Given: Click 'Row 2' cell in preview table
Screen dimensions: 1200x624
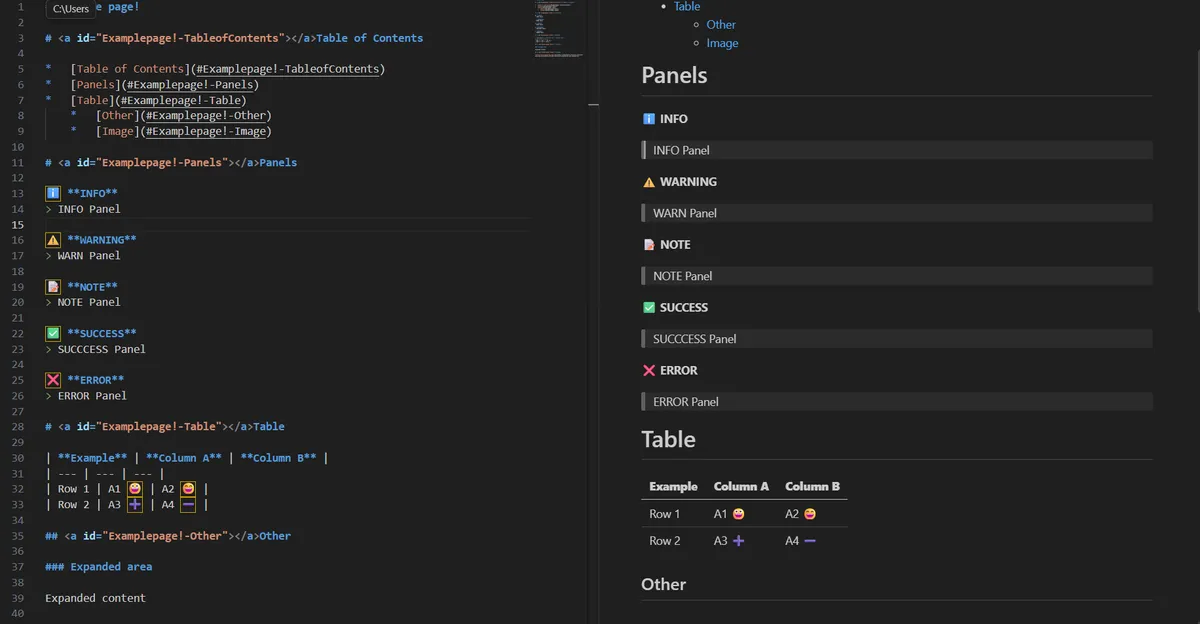Looking at the screenshot, I should [x=665, y=541].
